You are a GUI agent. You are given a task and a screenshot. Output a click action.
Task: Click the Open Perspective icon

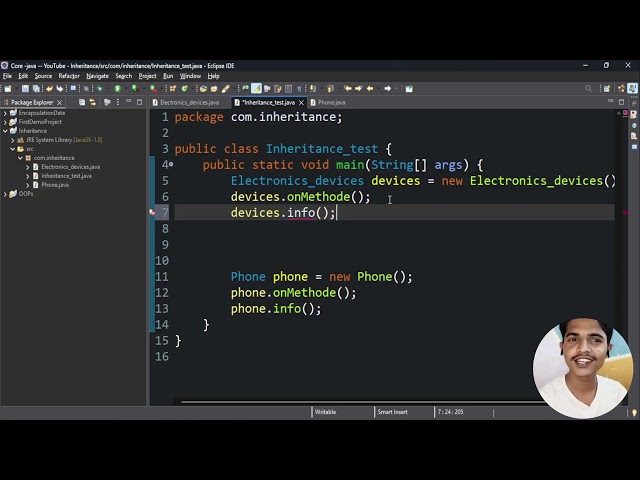tap(607, 89)
